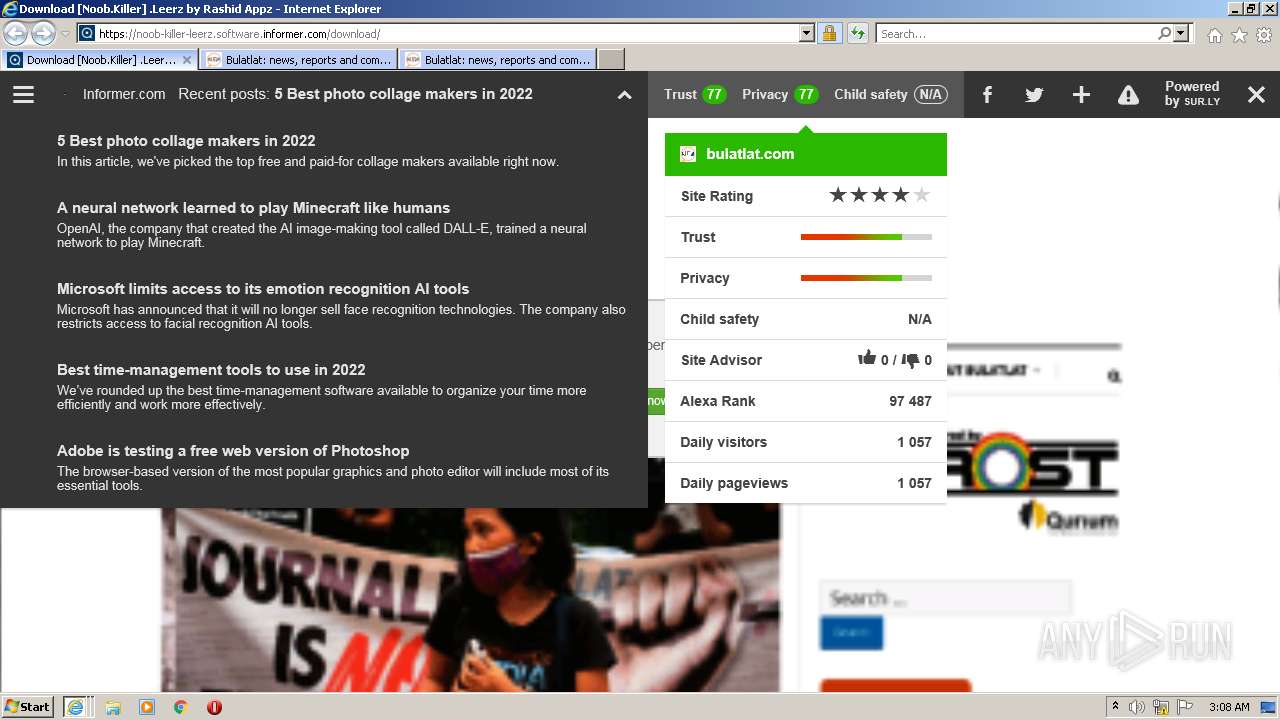1280x720 pixels.
Task: Open post '5 Best photo collage makers in 2022'
Action: click(x=186, y=141)
